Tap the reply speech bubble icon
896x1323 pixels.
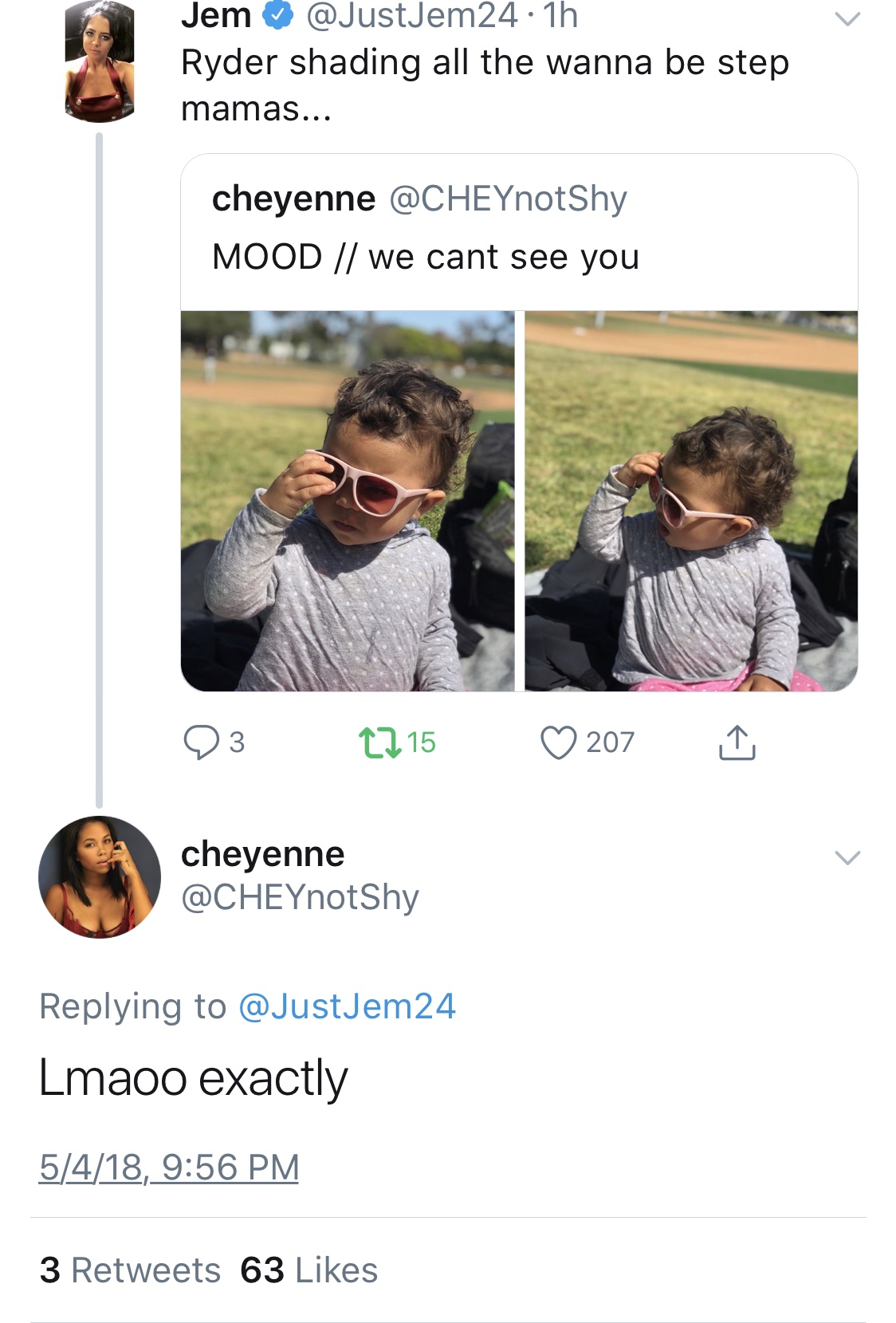pyautogui.click(x=201, y=742)
